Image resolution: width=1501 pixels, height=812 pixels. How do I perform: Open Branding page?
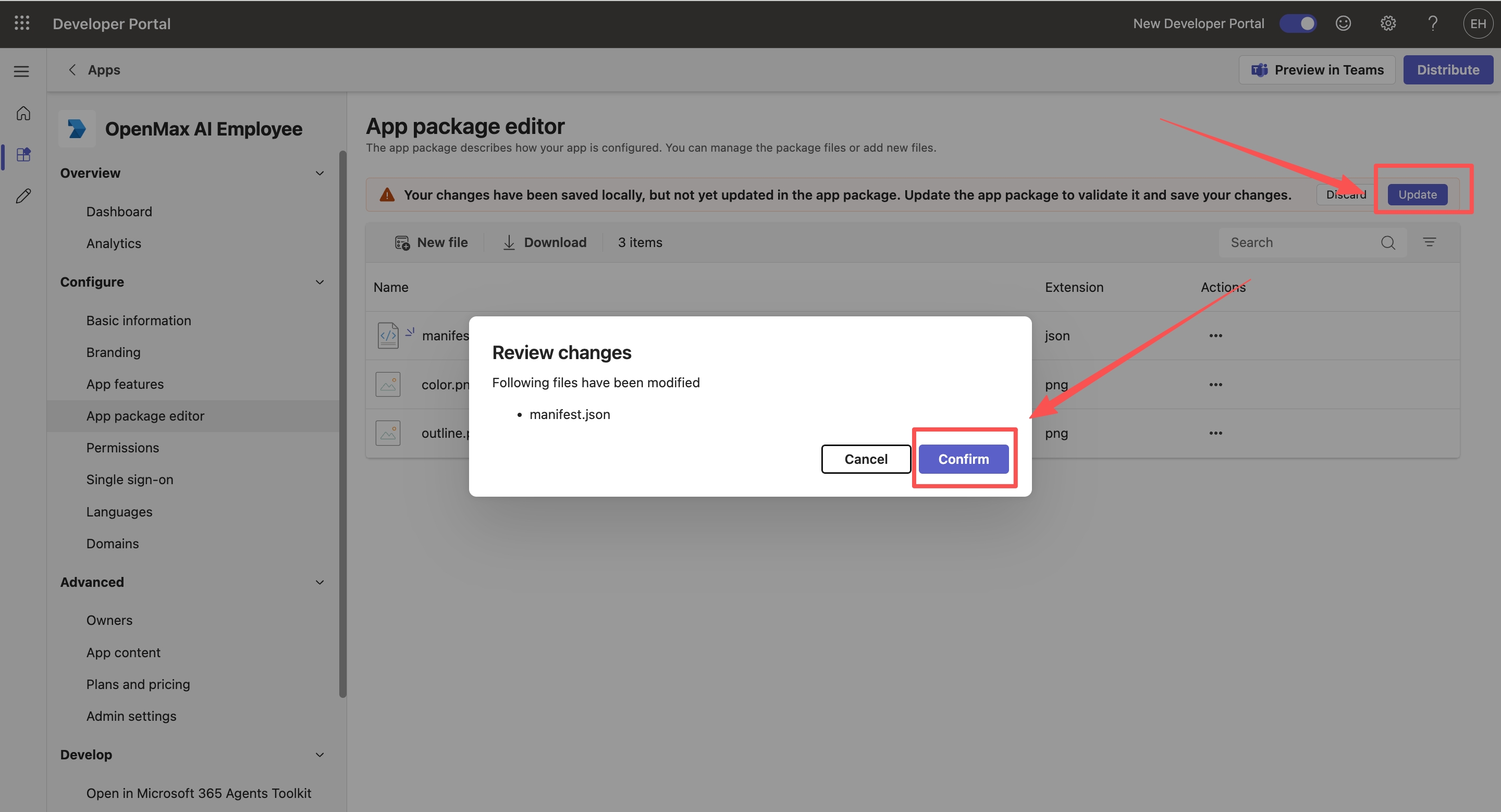tap(113, 352)
